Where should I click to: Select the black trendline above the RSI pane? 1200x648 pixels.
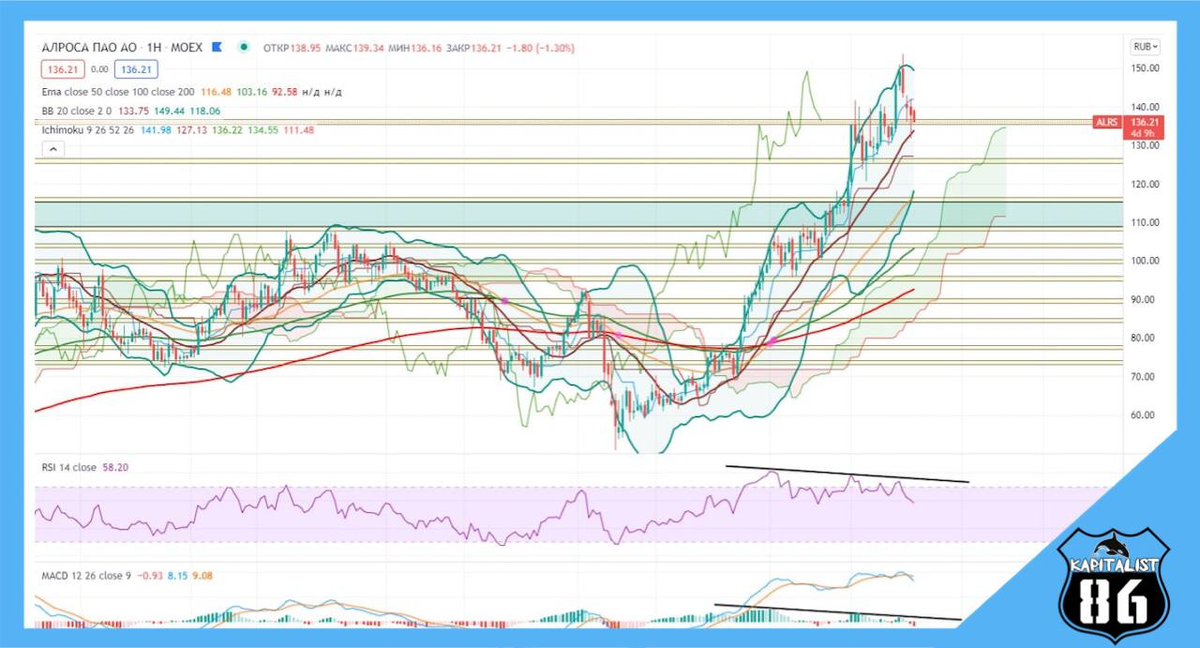point(847,474)
